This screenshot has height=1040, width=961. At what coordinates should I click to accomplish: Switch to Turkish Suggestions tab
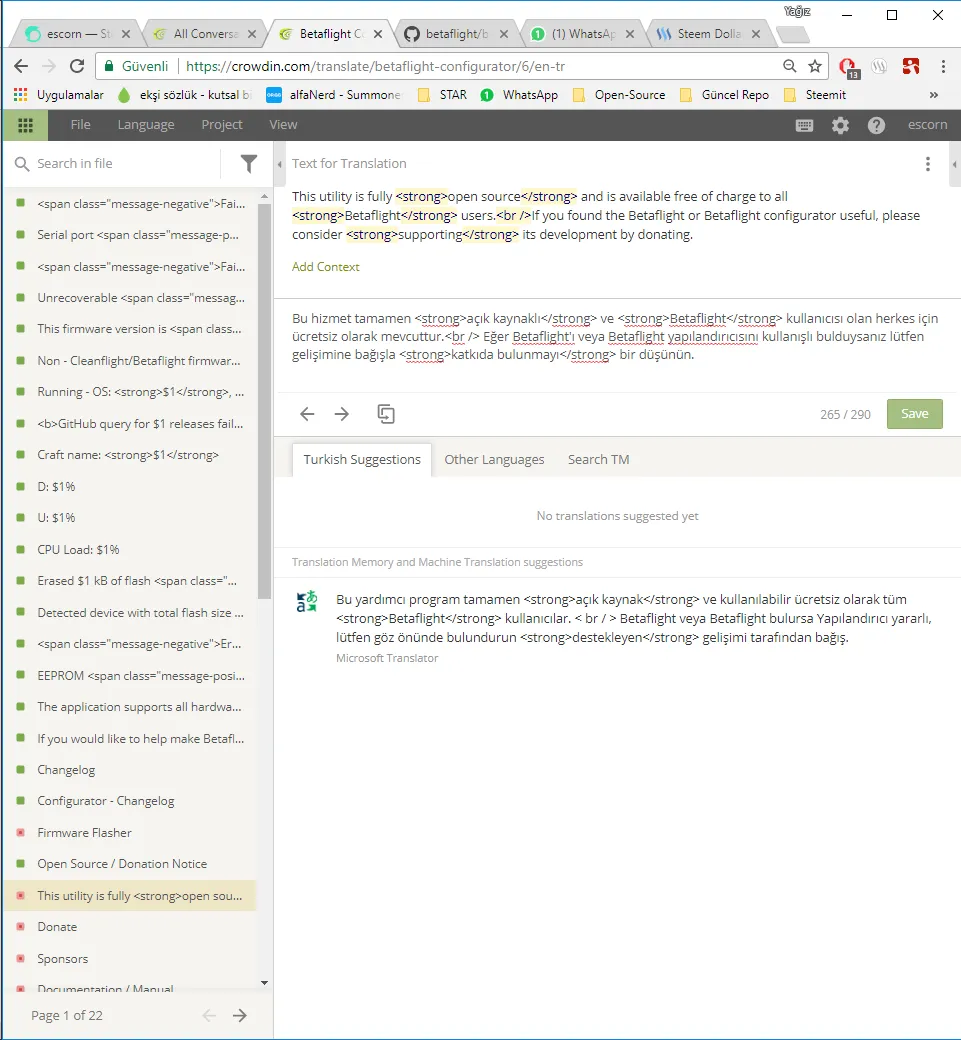[361, 460]
